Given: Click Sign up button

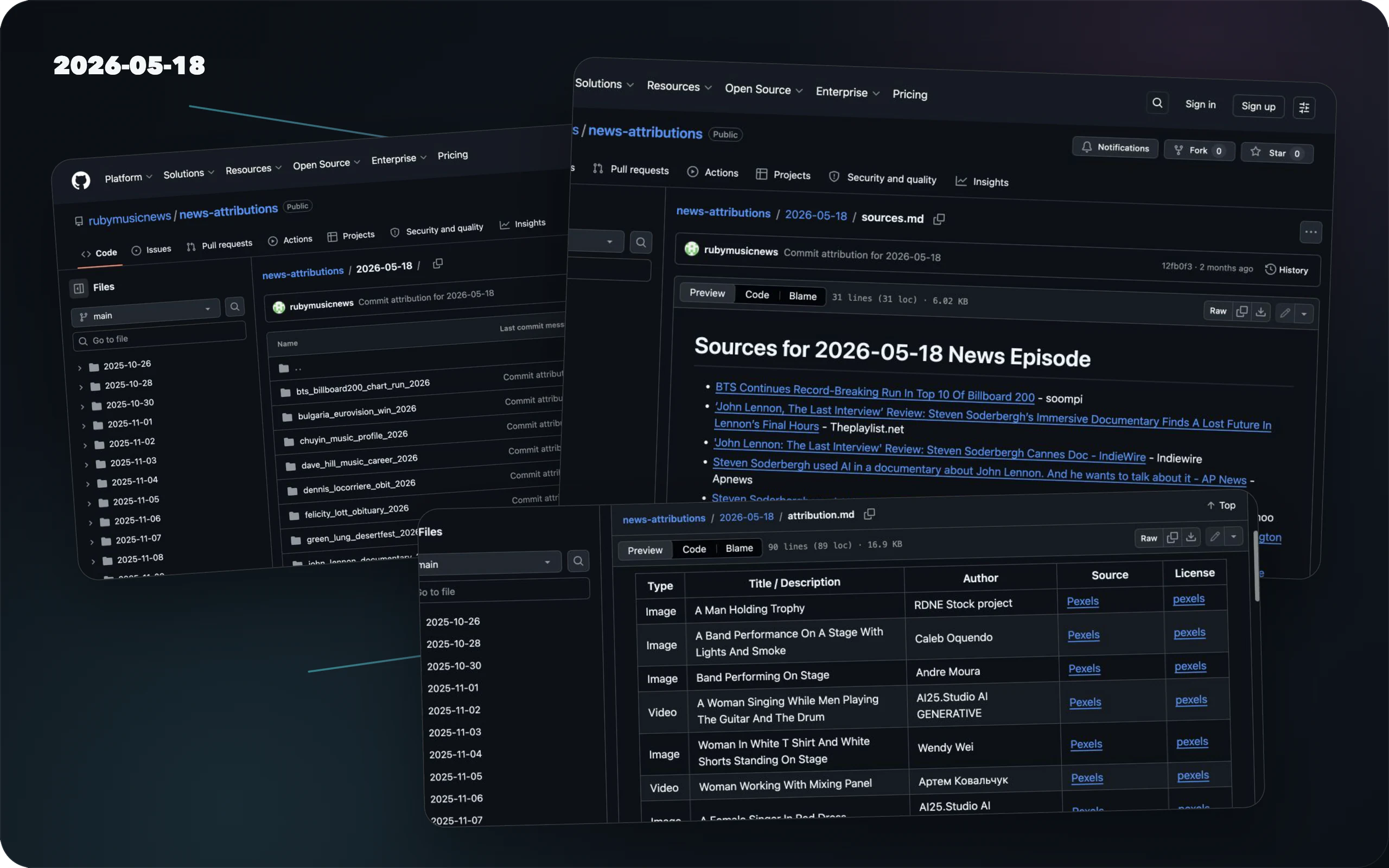Looking at the screenshot, I should tap(1258, 106).
